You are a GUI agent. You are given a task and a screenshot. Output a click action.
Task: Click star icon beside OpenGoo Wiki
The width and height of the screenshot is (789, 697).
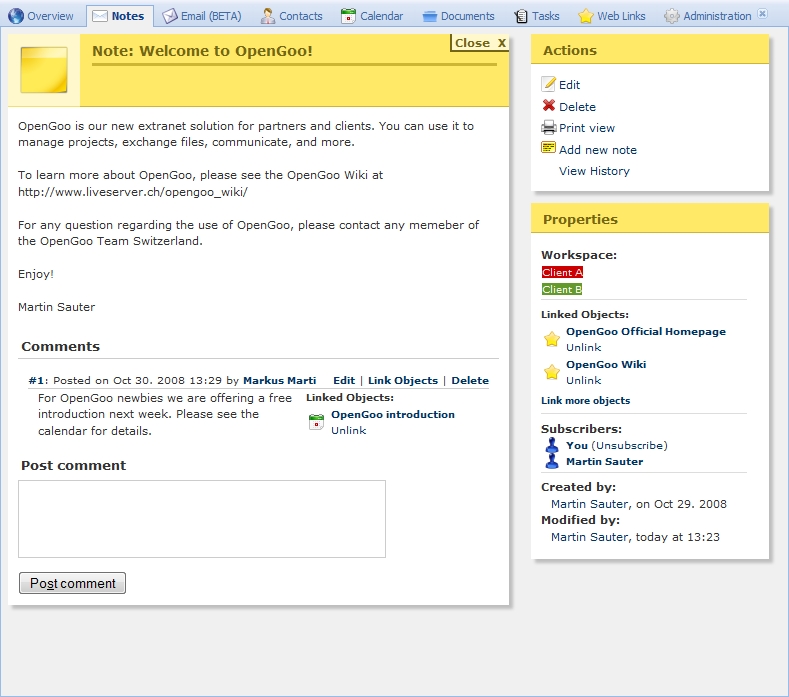point(552,372)
